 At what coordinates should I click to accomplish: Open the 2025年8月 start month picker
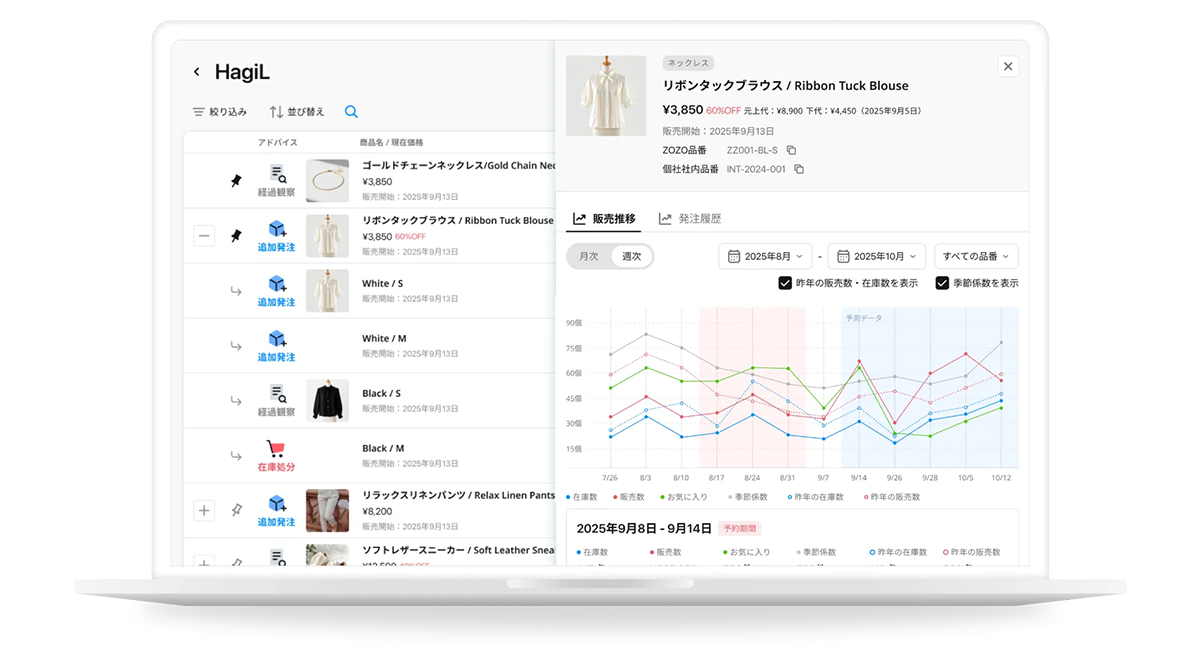coord(765,256)
